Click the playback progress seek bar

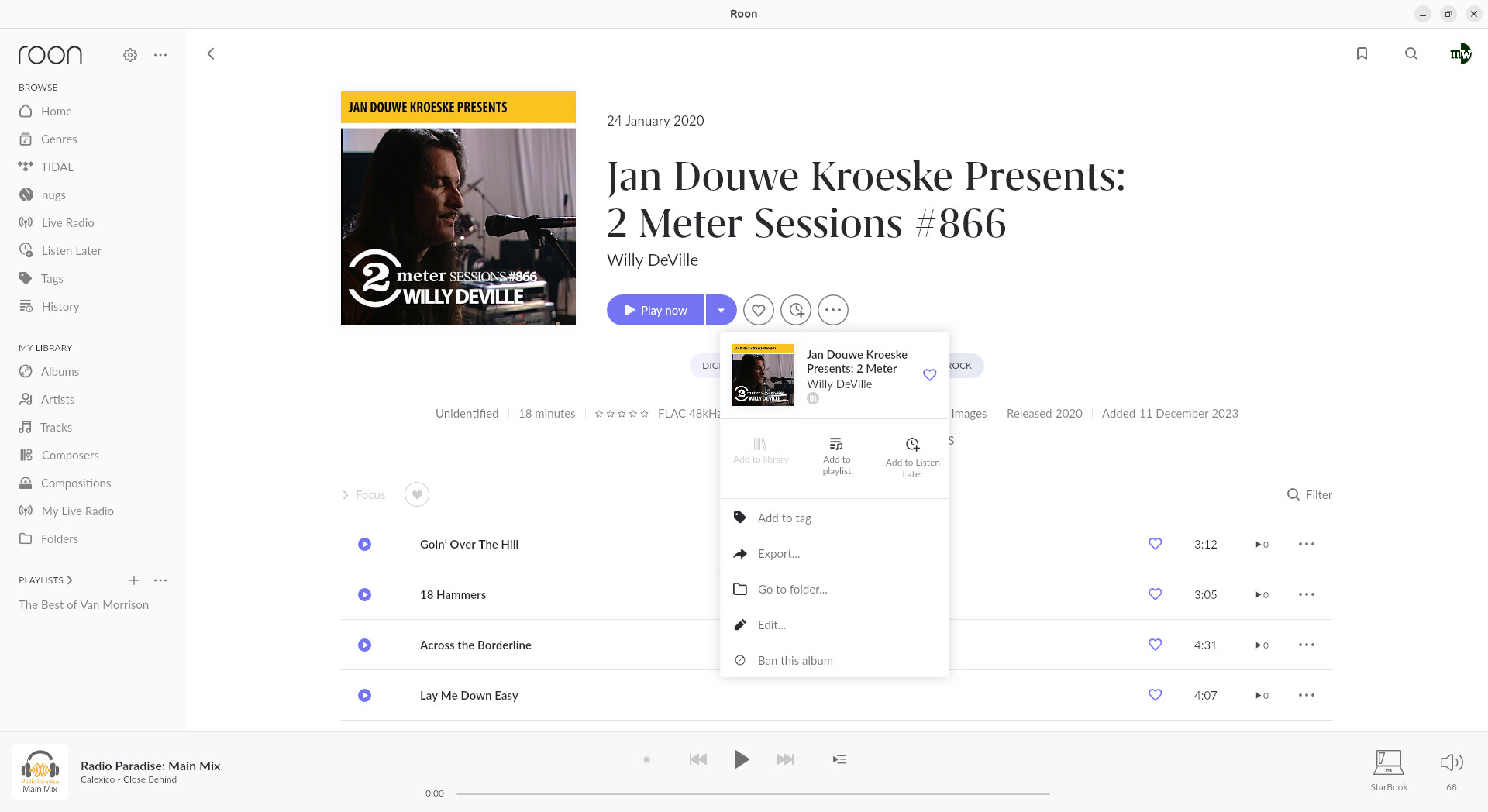point(752,793)
